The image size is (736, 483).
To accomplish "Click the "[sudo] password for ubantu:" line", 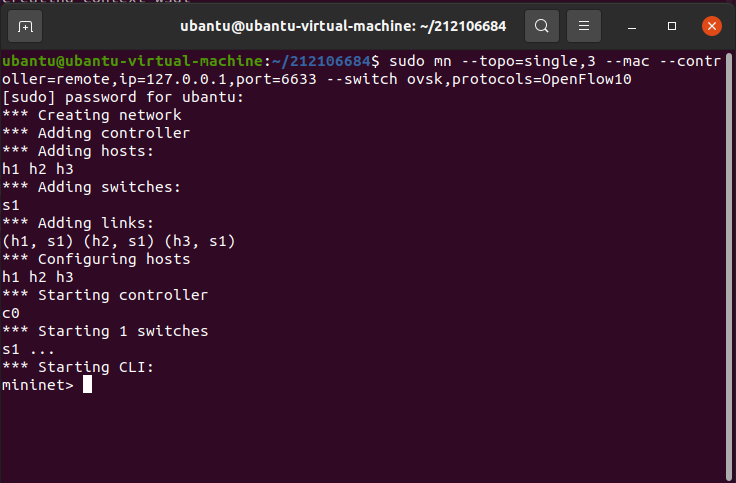I will coord(123,97).
